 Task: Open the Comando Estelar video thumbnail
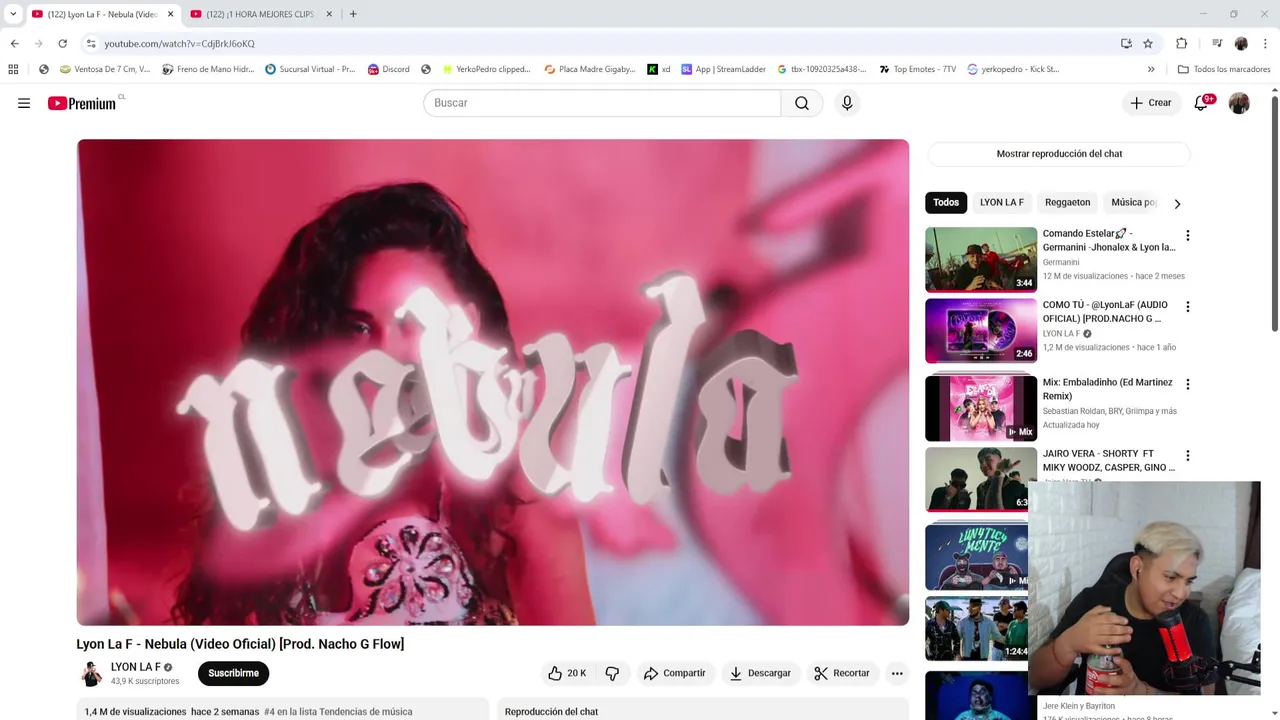tap(981, 259)
